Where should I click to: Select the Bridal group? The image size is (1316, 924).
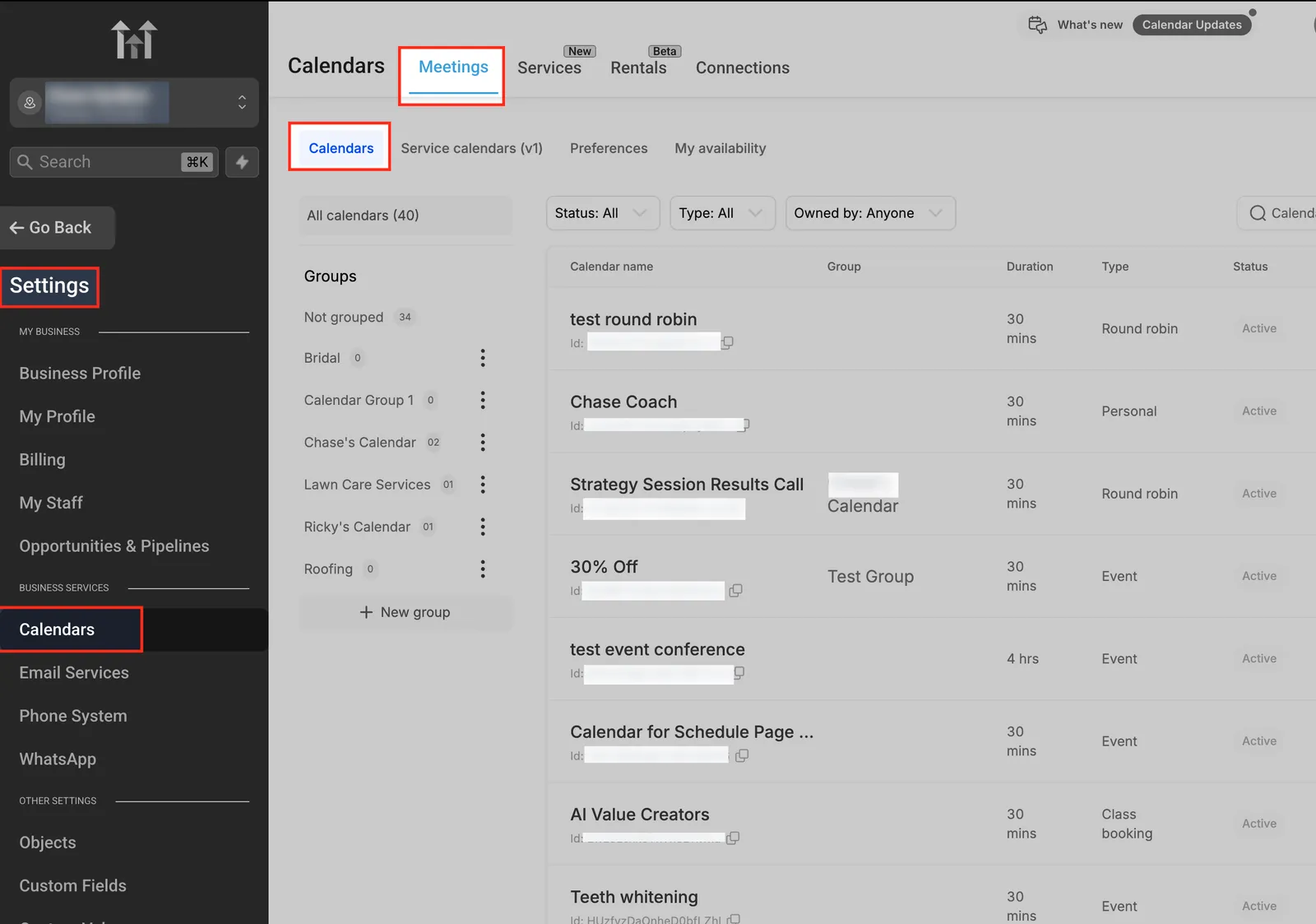pos(322,358)
